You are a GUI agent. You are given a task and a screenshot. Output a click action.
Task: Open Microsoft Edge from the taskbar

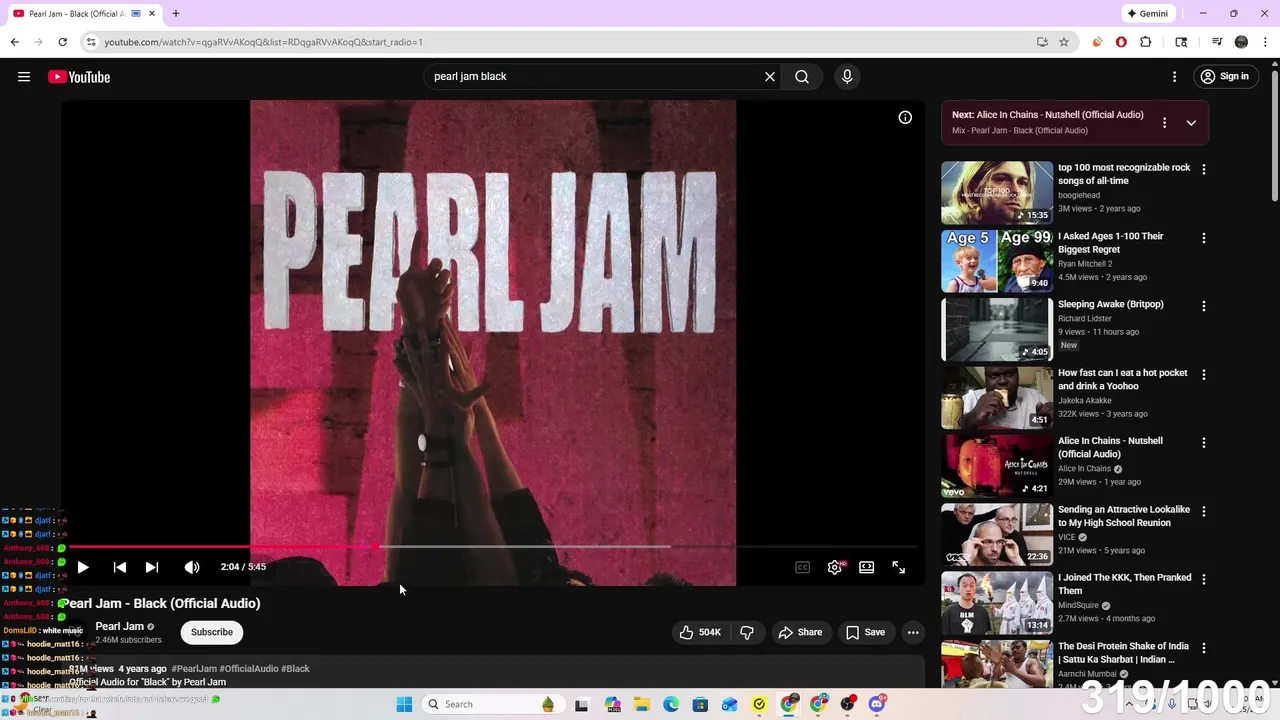(x=671, y=704)
